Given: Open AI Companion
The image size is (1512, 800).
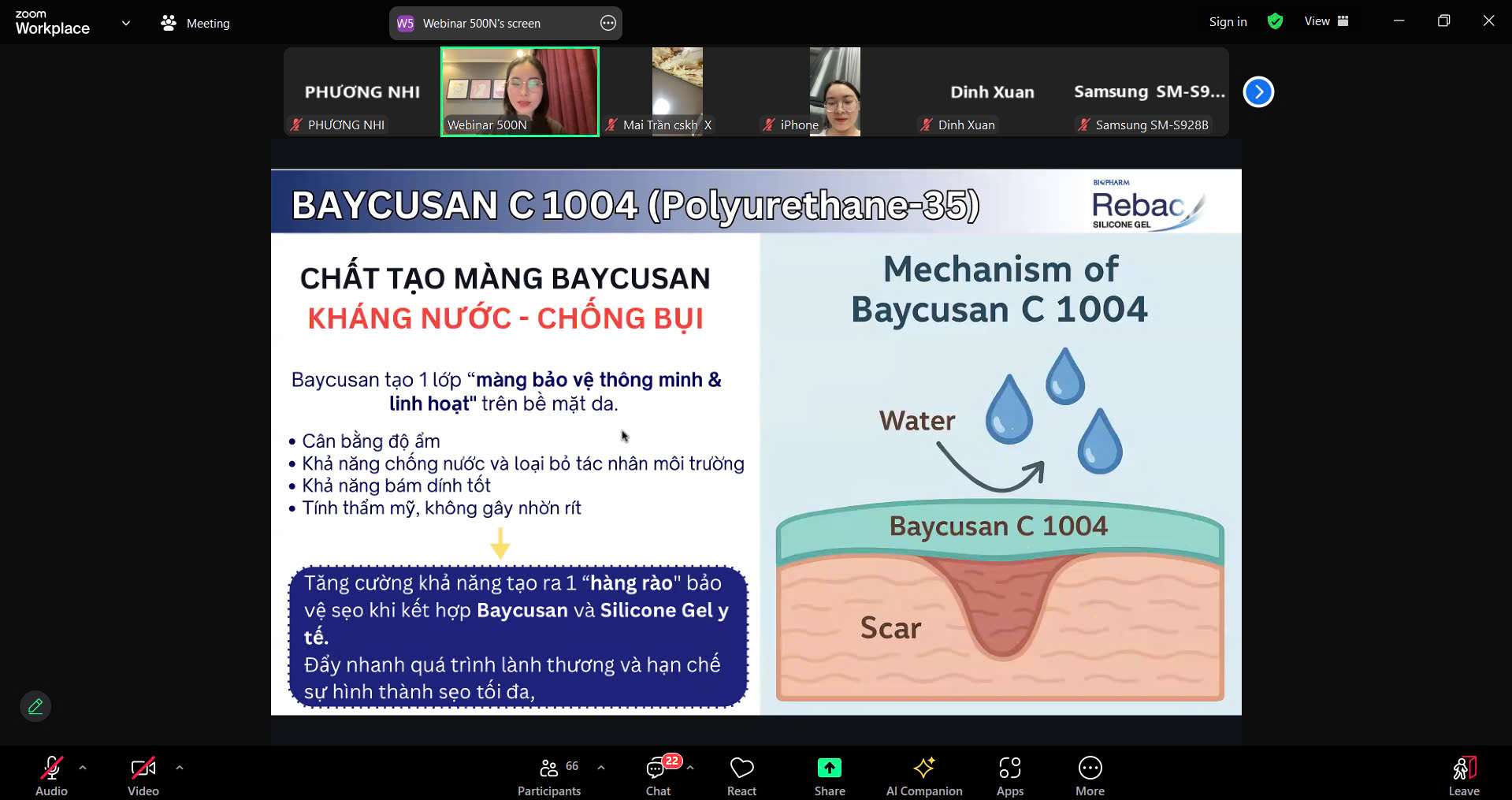Looking at the screenshot, I should pos(924,776).
